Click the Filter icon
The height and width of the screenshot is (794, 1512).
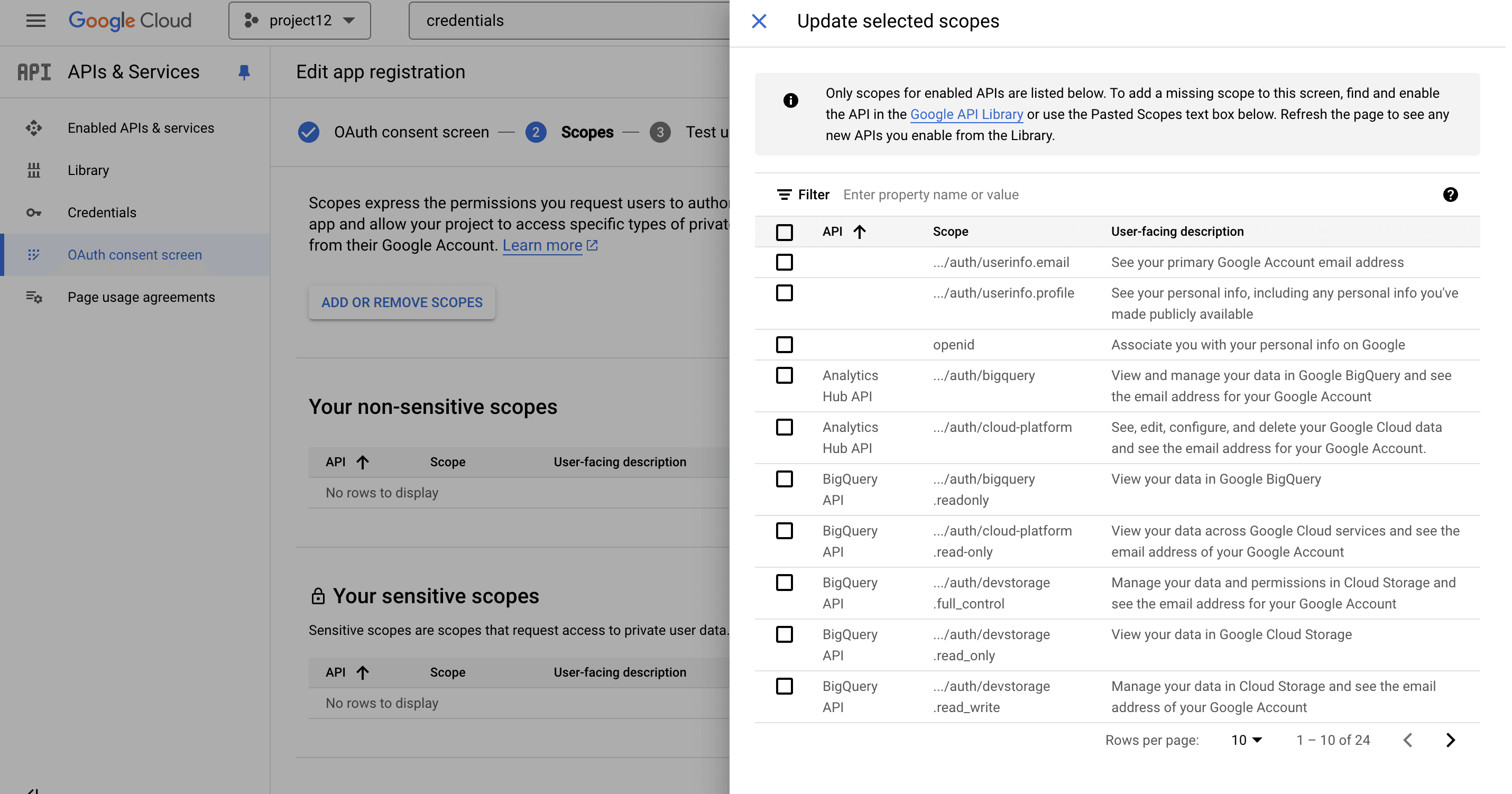point(784,195)
